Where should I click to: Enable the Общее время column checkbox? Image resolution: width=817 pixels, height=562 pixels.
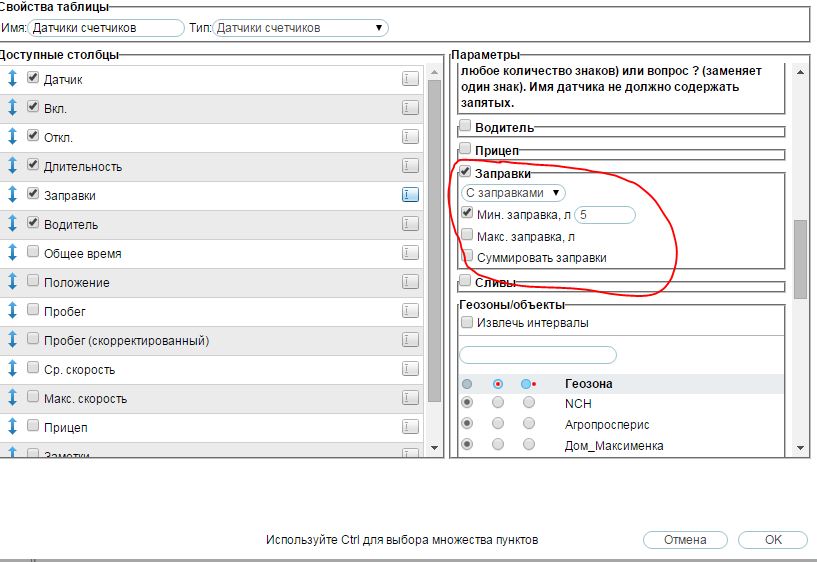[x=33, y=253]
